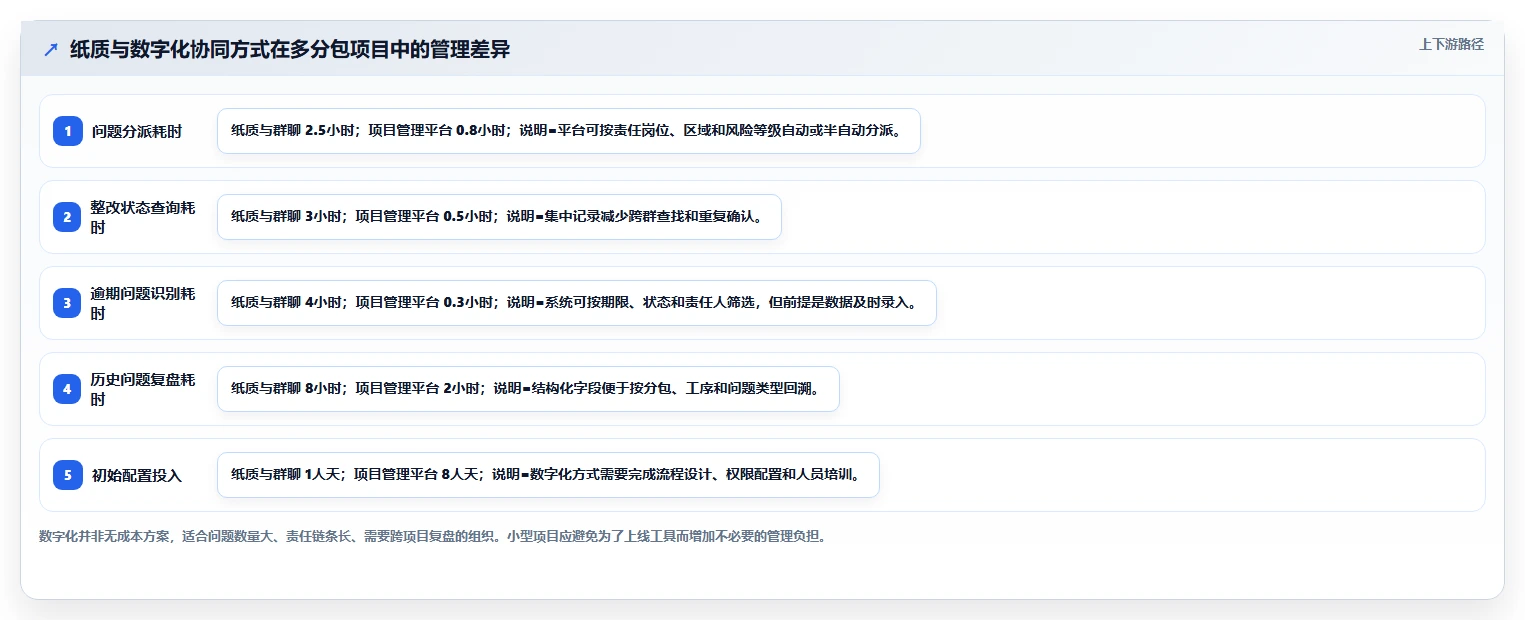
Task: Click the title 纸质与数字化协同方式在多分包项目中的管理差异
Action: pos(290,50)
